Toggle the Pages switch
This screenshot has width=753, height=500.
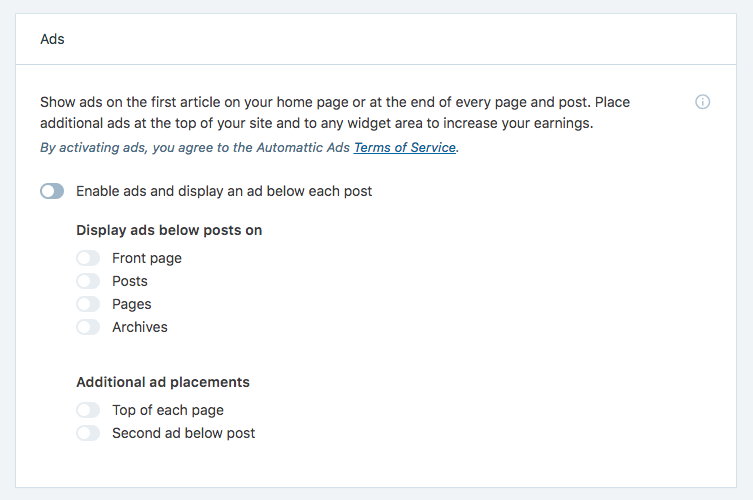coord(88,304)
